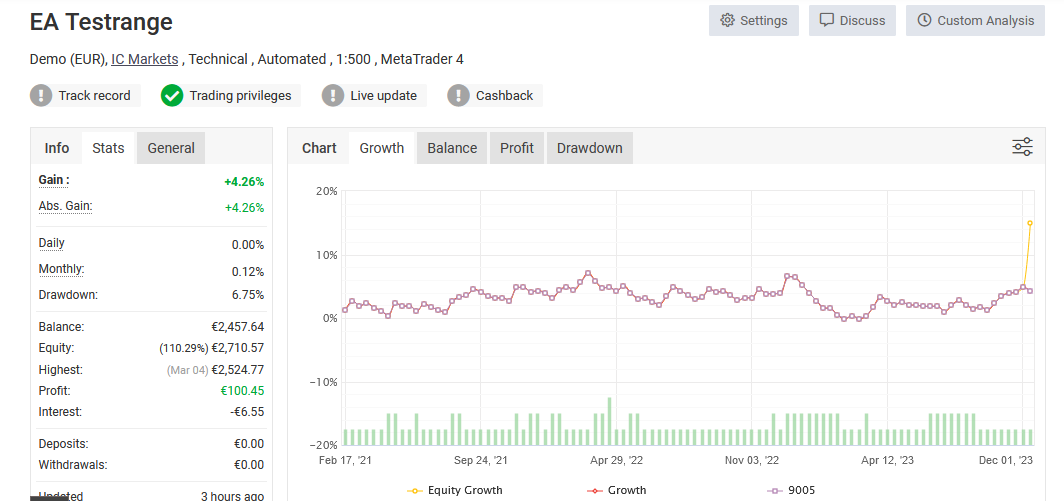The width and height of the screenshot is (1064, 501).
Task: Click the Live update warning icon
Action: coord(333,96)
